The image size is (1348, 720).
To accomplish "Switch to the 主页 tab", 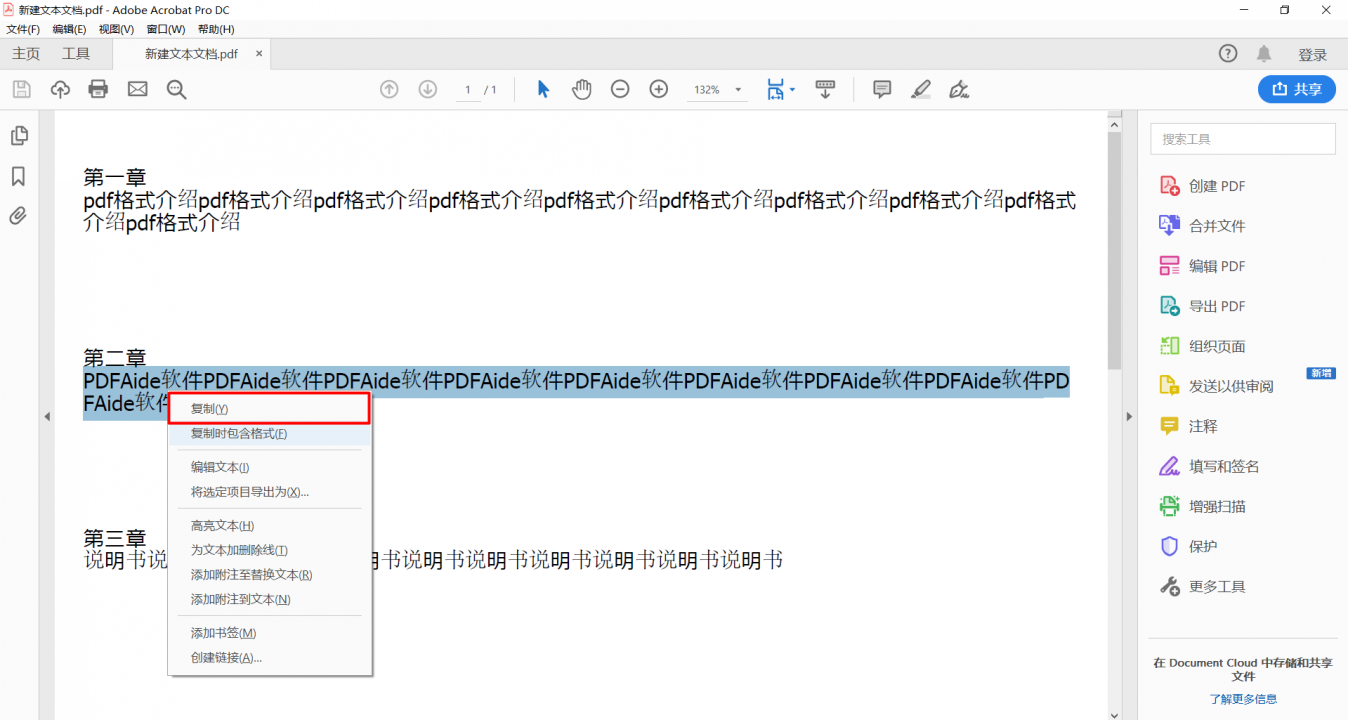I will (26, 54).
